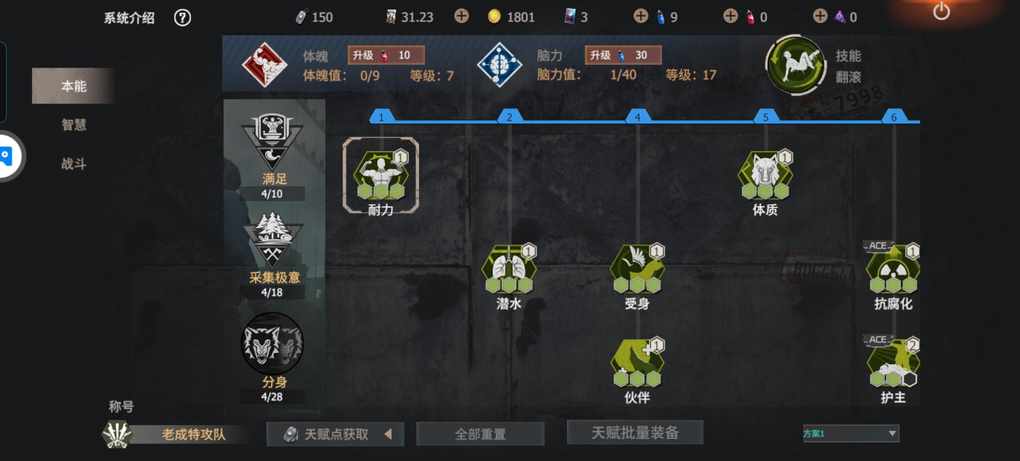Switch to the 智慧 tab
The image size is (1020, 461).
click(74, 125)
